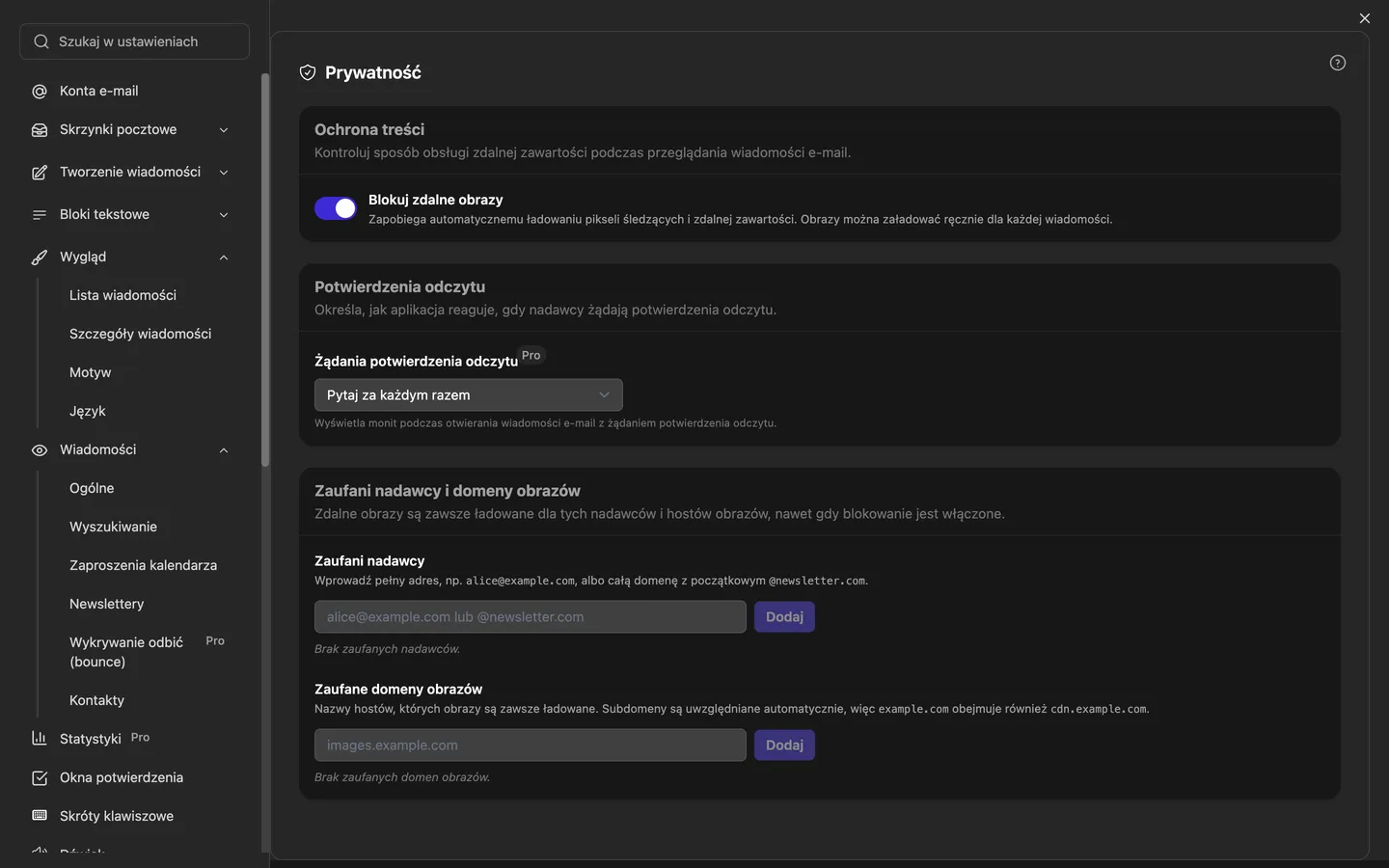This screenshot has width=1389, height=868.
Task: Expand the Bloki tekstowe section chevron
Action: click(x=224, y=215)
